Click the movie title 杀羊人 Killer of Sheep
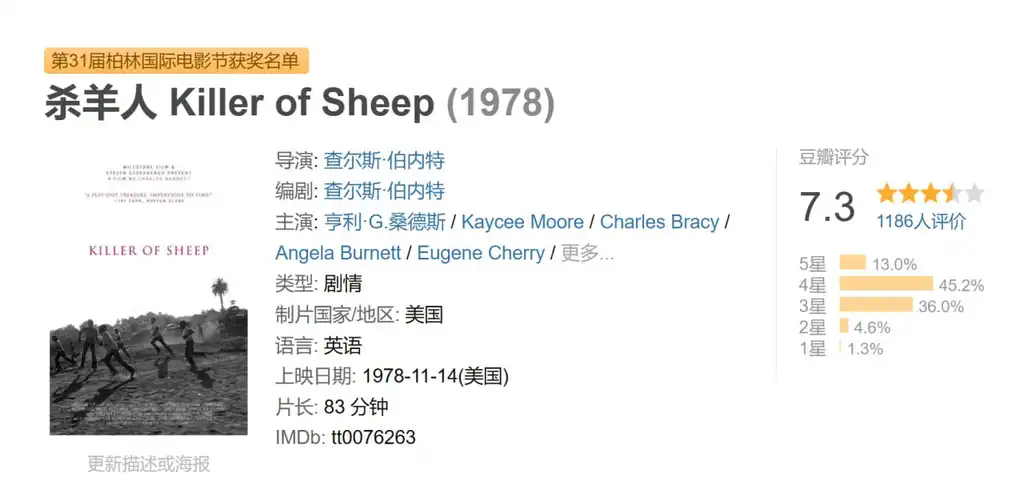This screenshot has width=1024, height=502. pyautogui.click(x=240, y=104)
